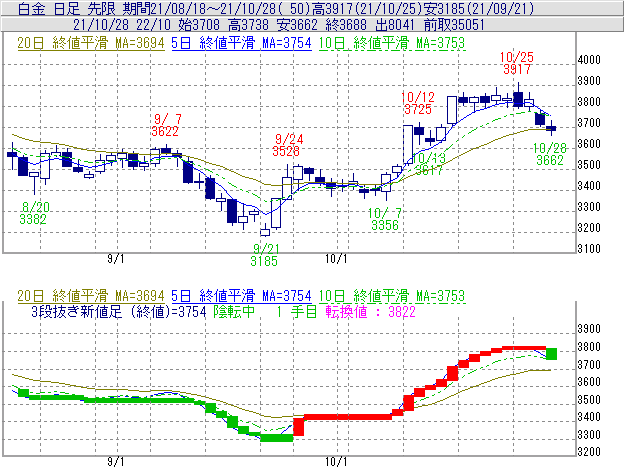
Task: Click the 9/24 3528 high label
Action: pyautogui.click(x=288, y=145)
